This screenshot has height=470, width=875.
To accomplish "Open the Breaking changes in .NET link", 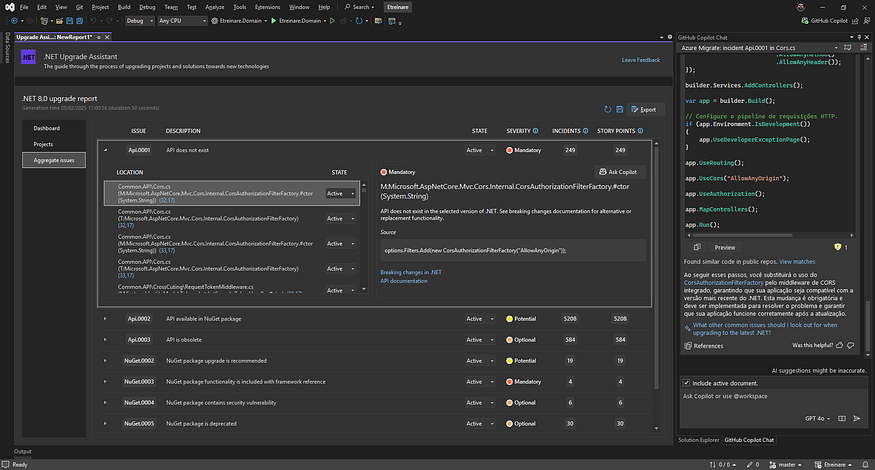I will [410, 272].
